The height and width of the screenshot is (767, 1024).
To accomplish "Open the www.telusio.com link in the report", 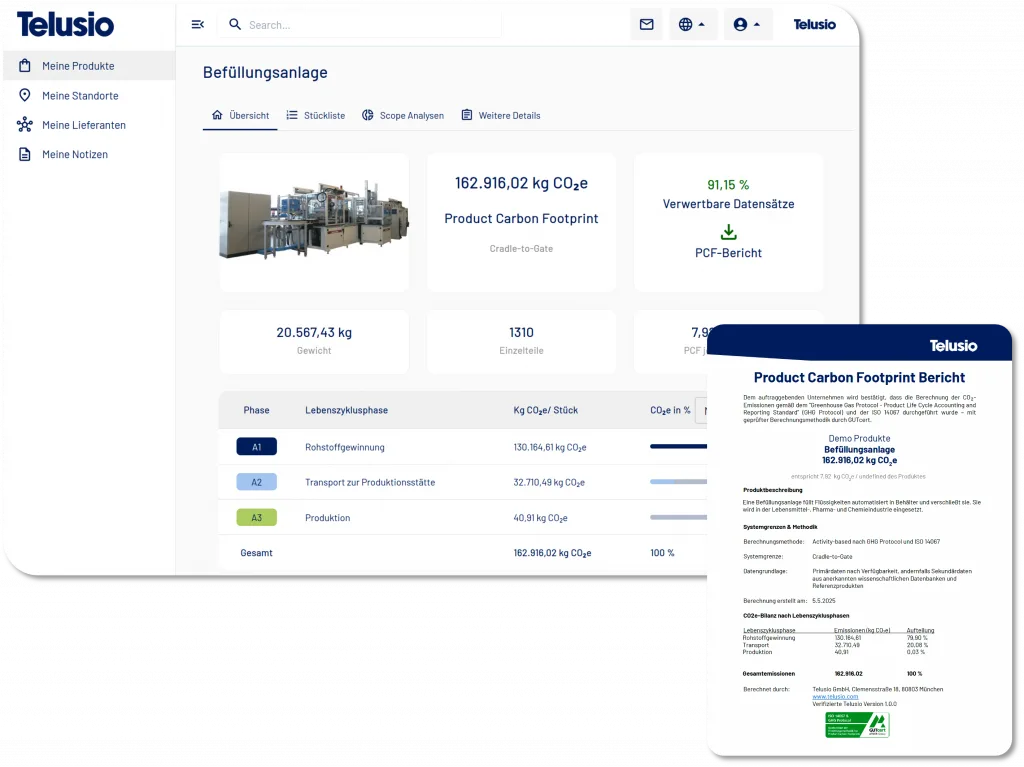I will click(835, 696).
